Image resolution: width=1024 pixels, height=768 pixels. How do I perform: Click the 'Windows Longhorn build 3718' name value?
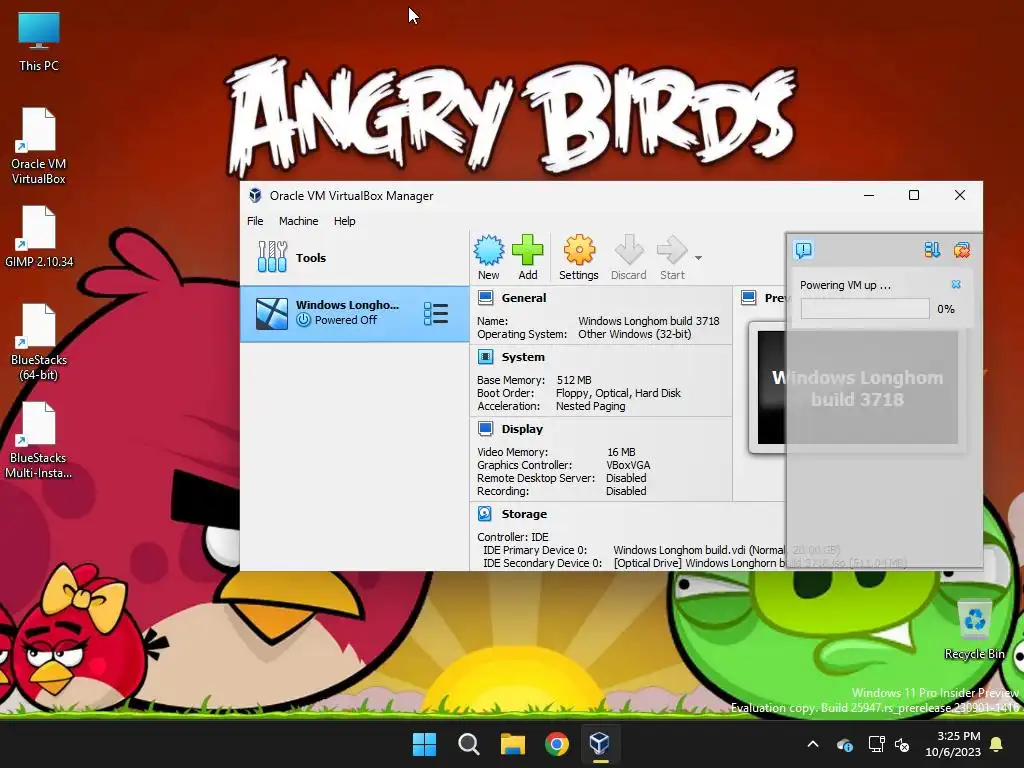648,321
